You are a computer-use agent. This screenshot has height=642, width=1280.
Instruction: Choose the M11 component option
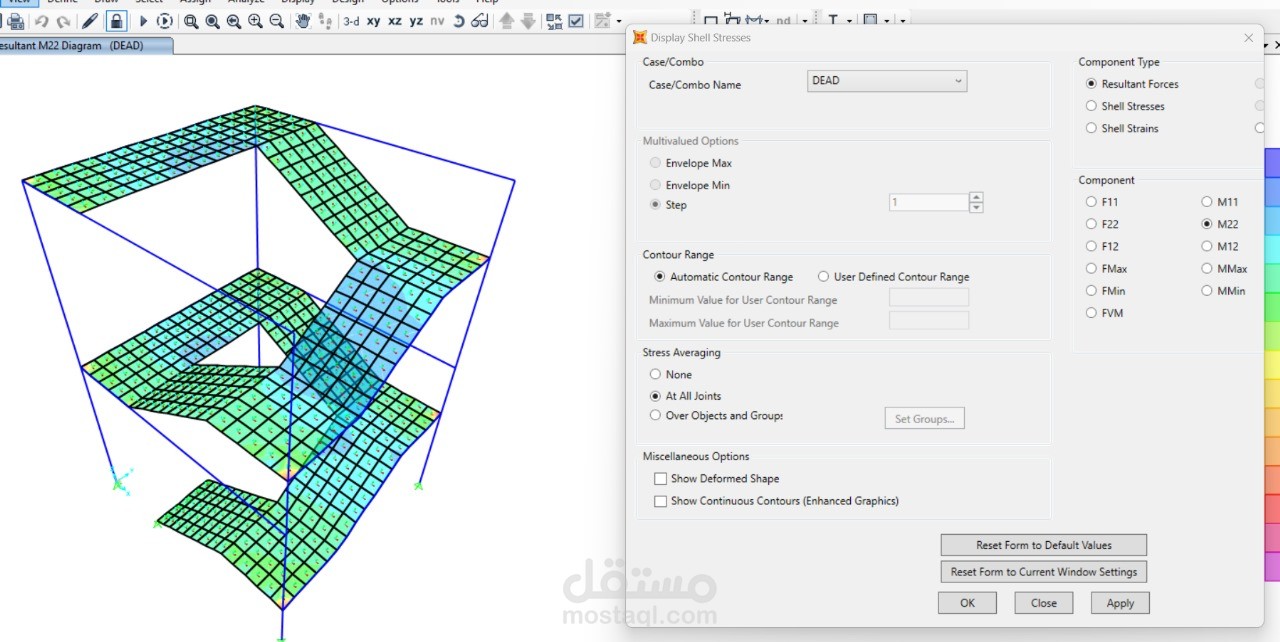[1207, 202]
